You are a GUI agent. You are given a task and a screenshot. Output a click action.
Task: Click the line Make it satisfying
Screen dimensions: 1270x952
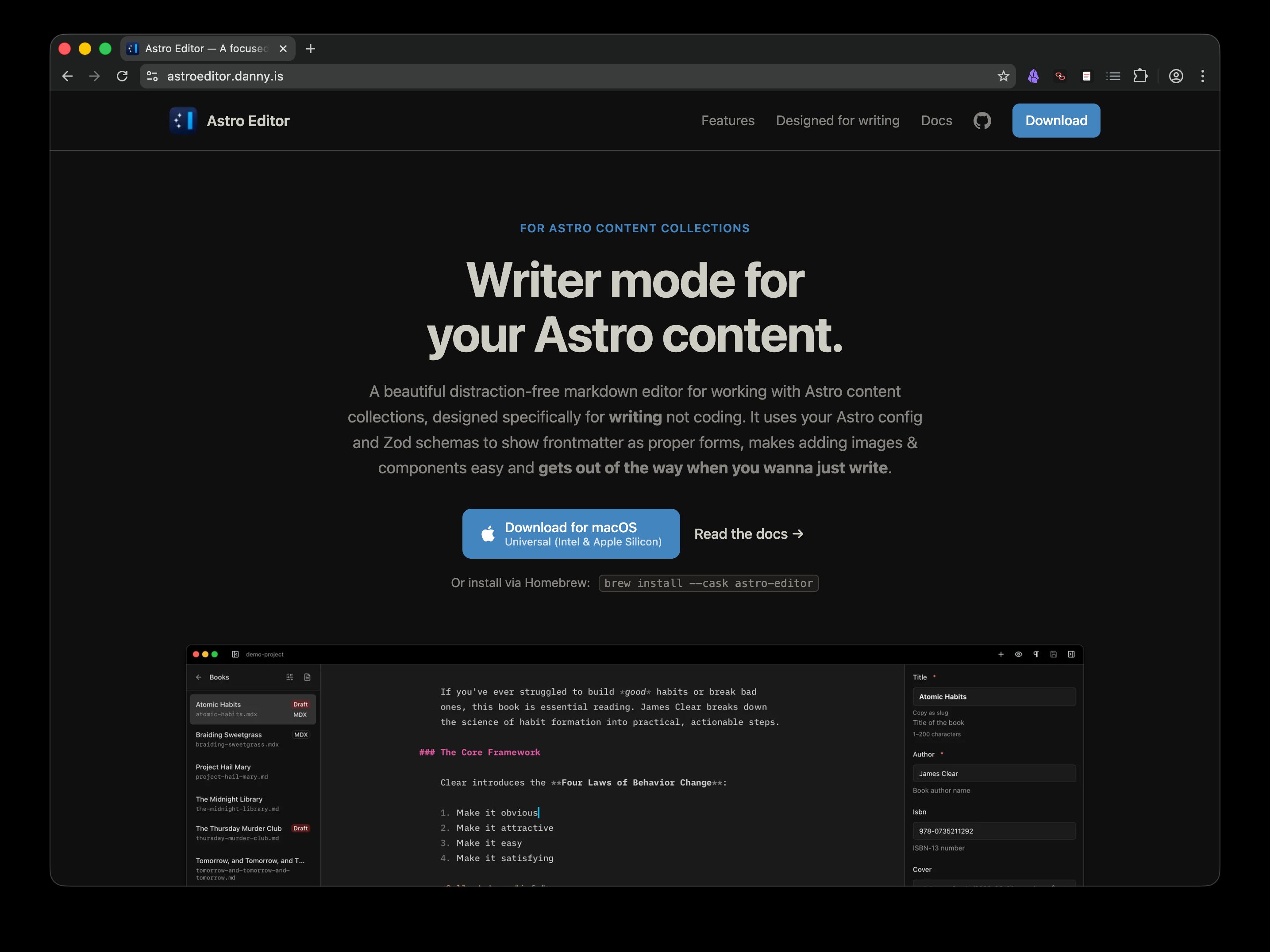[x=504, y=859]
